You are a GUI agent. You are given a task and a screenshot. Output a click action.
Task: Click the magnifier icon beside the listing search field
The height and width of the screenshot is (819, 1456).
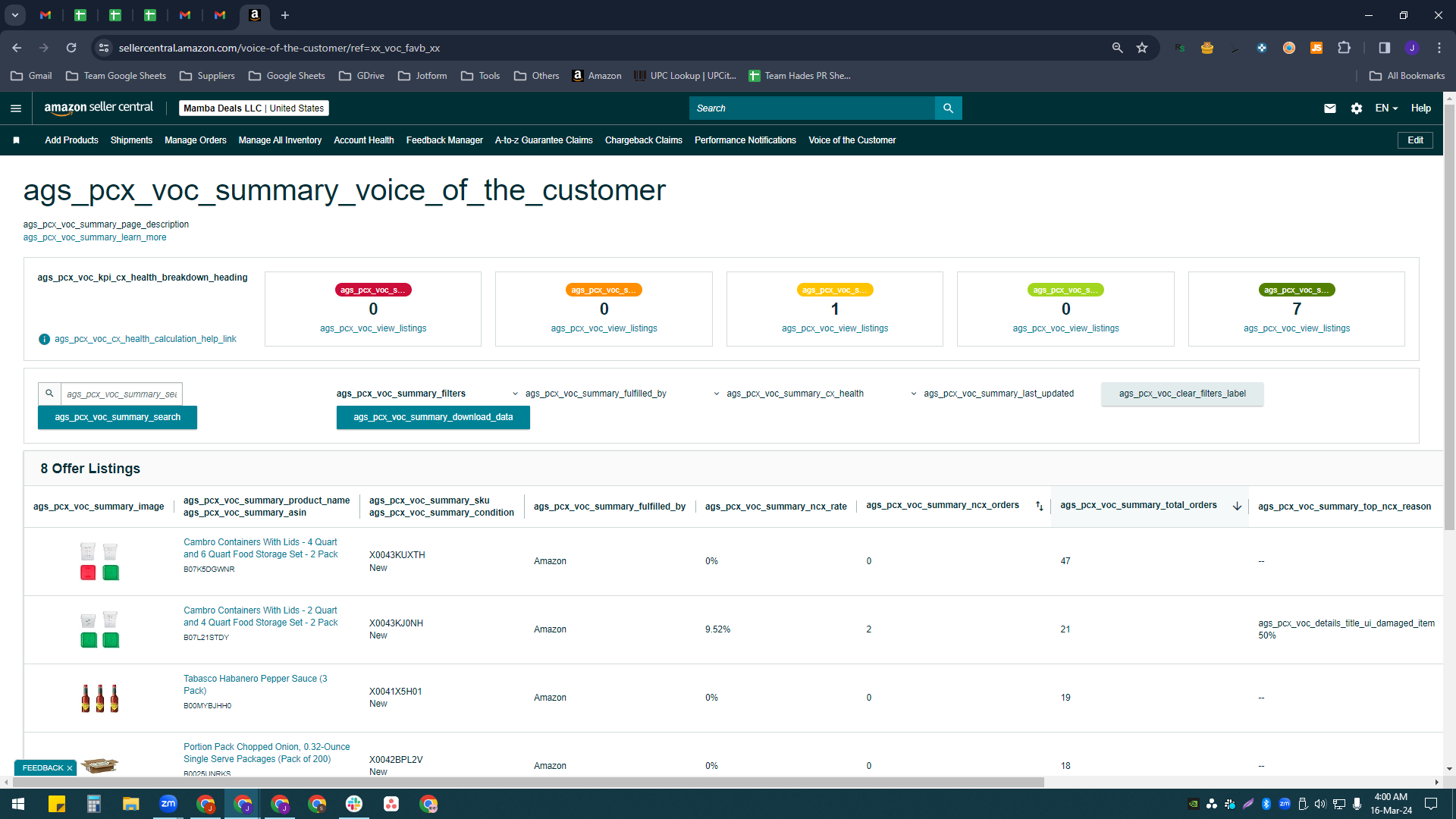pos(49,394)
